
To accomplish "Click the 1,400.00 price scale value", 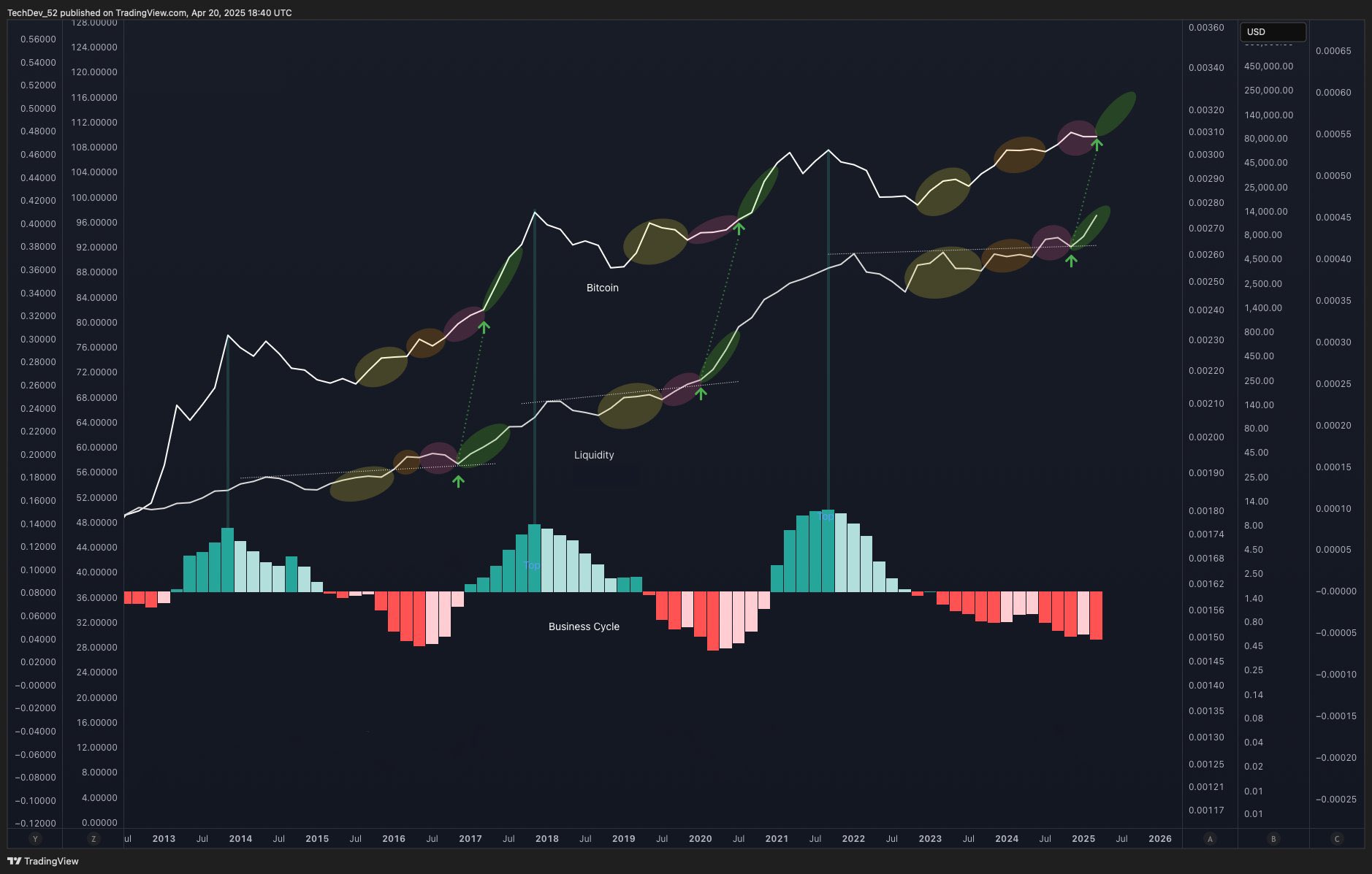I will point(1263,308).
